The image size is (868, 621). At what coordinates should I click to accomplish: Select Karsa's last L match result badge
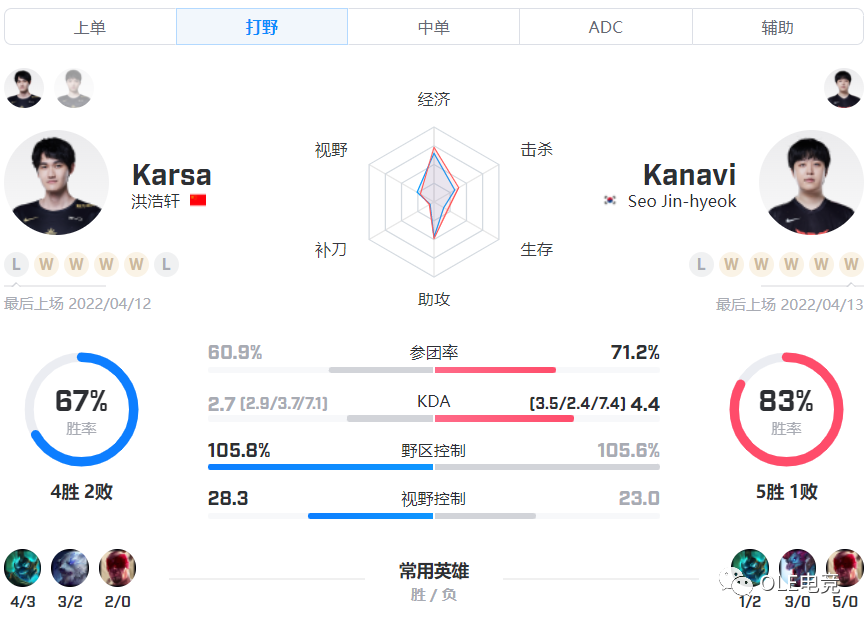point(167,265)
